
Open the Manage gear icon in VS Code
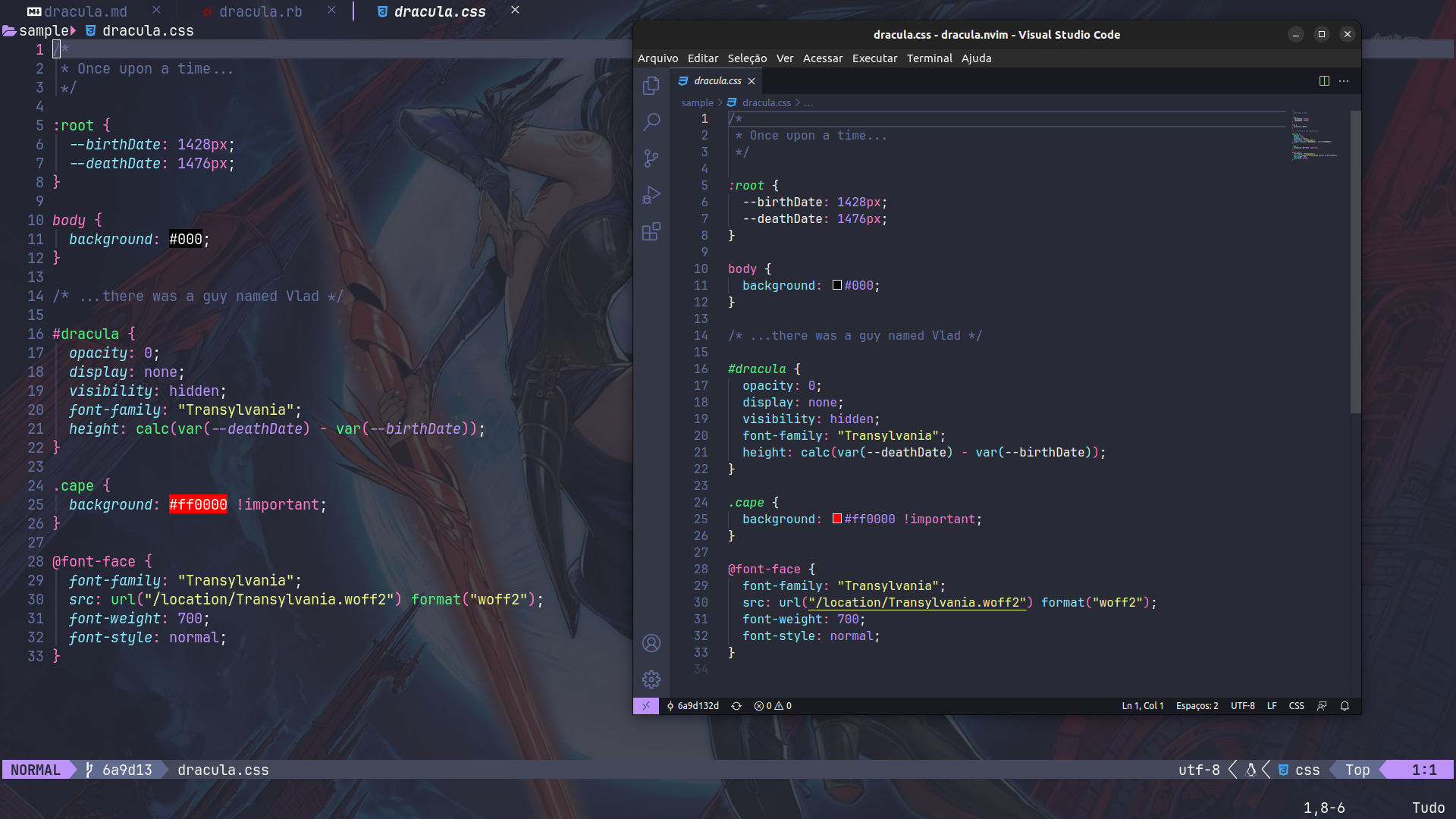coord(651,679)
